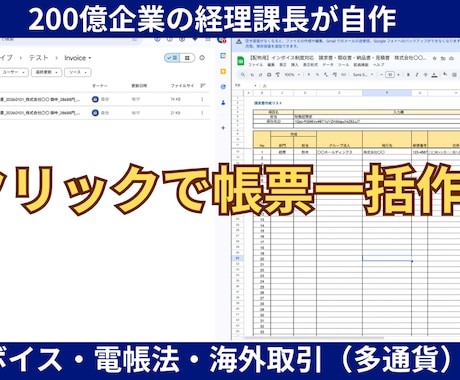The width and height of the screenshot is (460, 380).
Task: Open the name box dropdown arrow
Action: click(255, 86)
